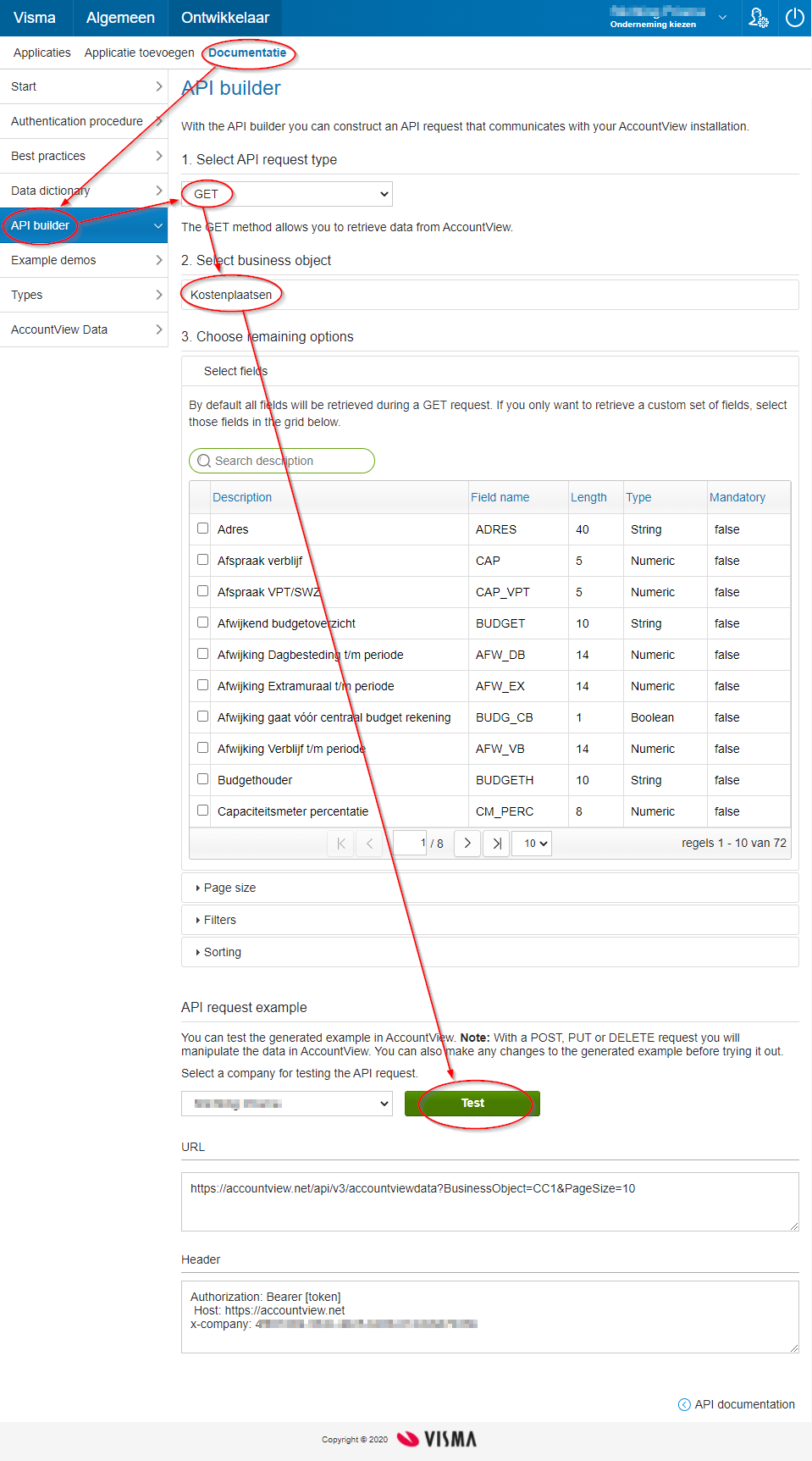Check Afwijking Verblijf t/m periode
This screenshot has width=812, height=1461.
click(x=203, y=748)
